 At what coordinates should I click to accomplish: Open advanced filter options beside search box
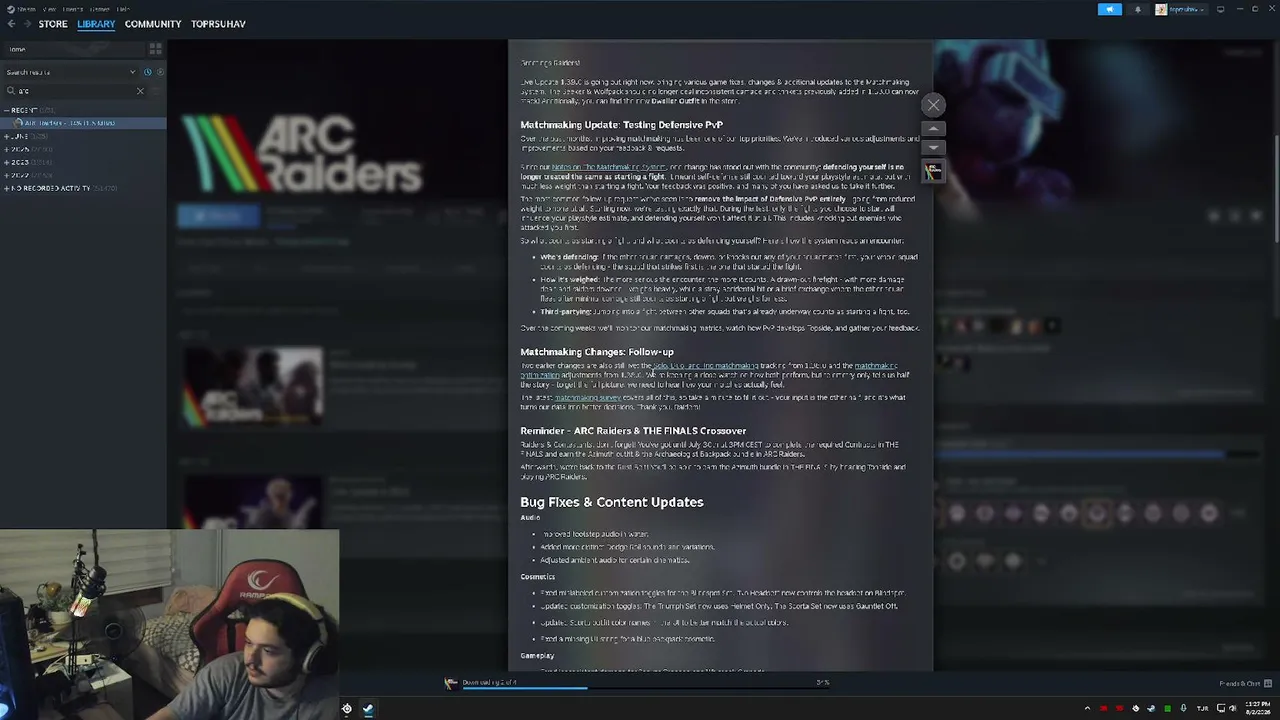click(158, 91)
